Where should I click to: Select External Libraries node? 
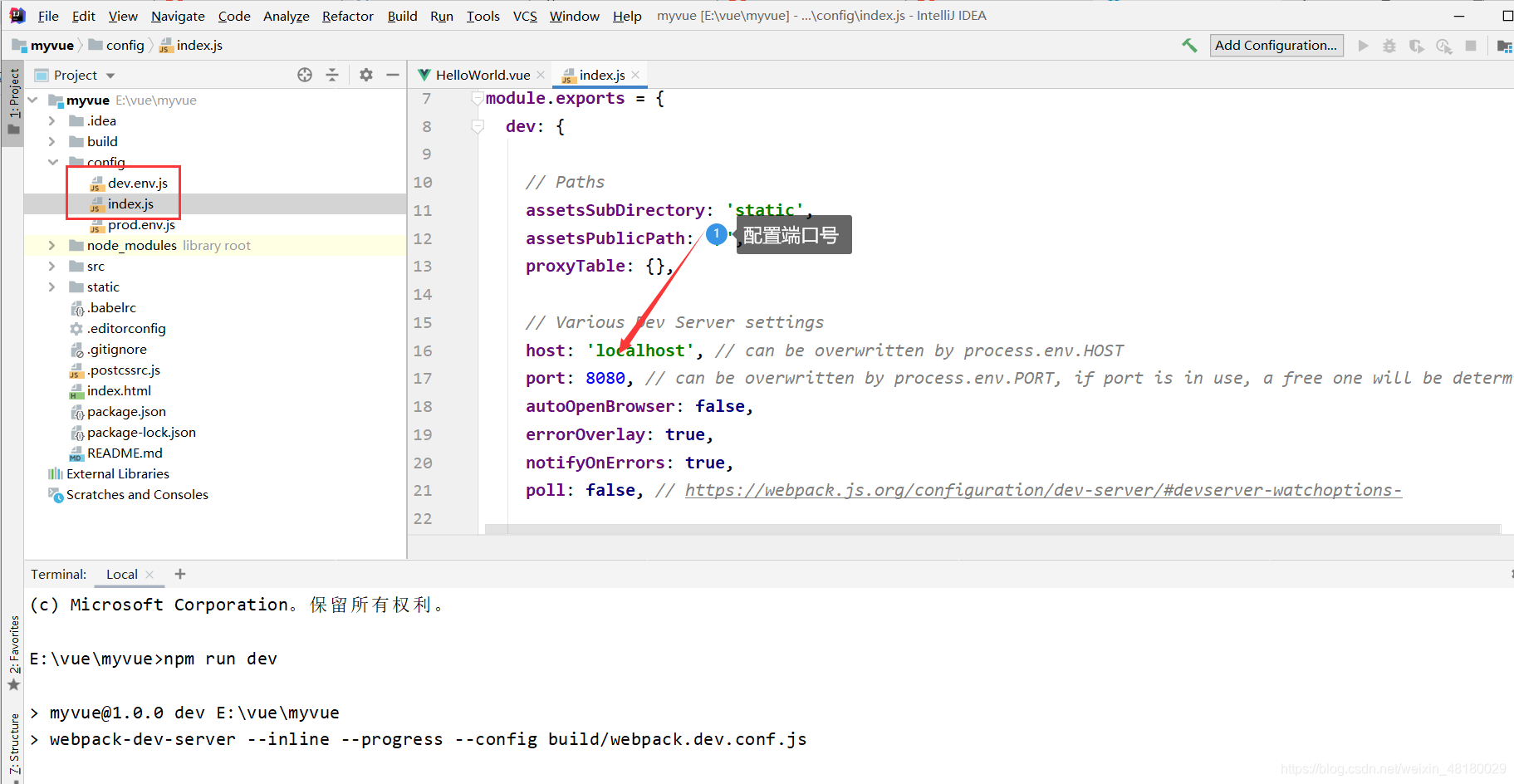[109, 473]
